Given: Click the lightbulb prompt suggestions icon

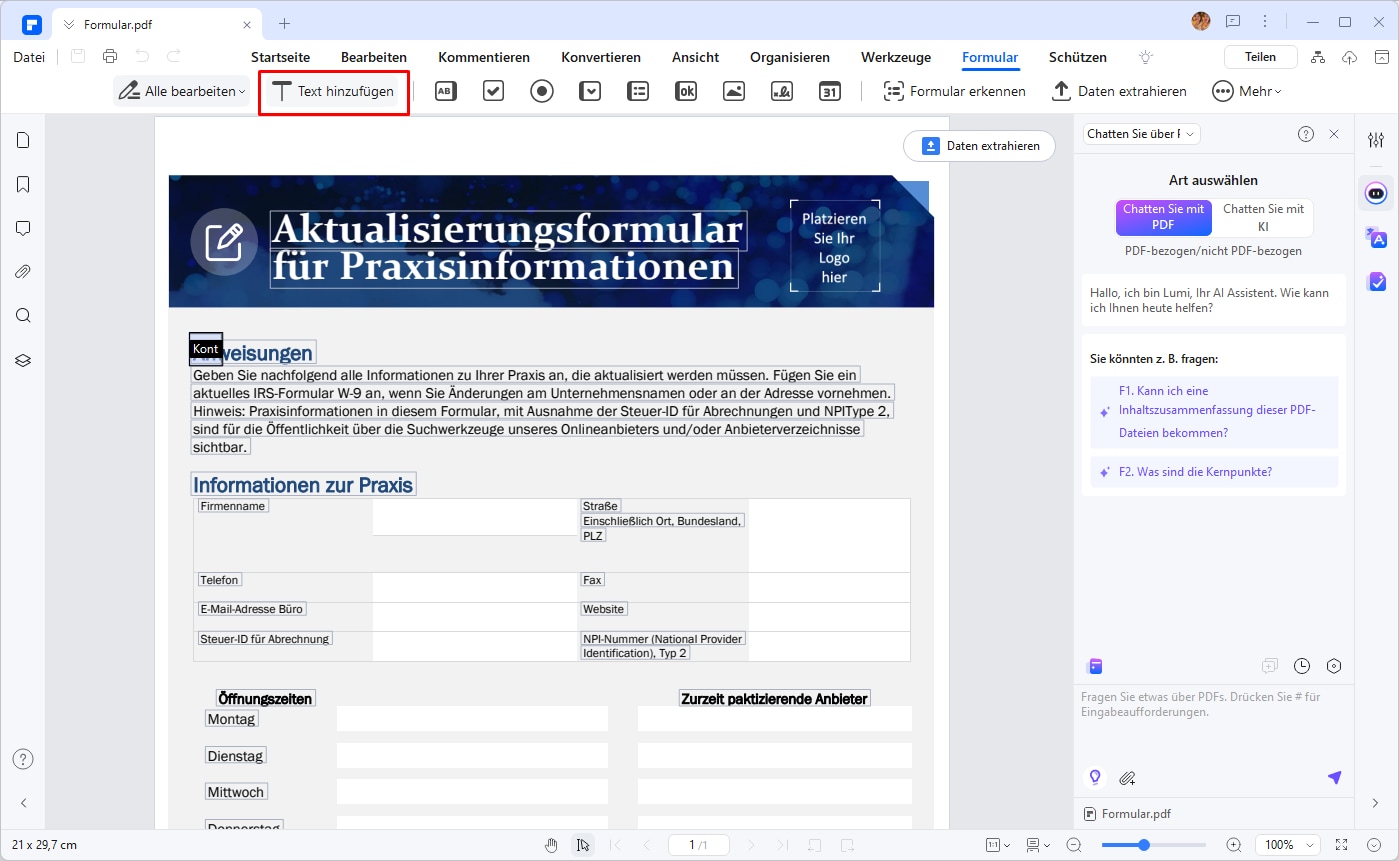Looking at the screenshot, I should pyautogui.click(x=1095, y=777).
